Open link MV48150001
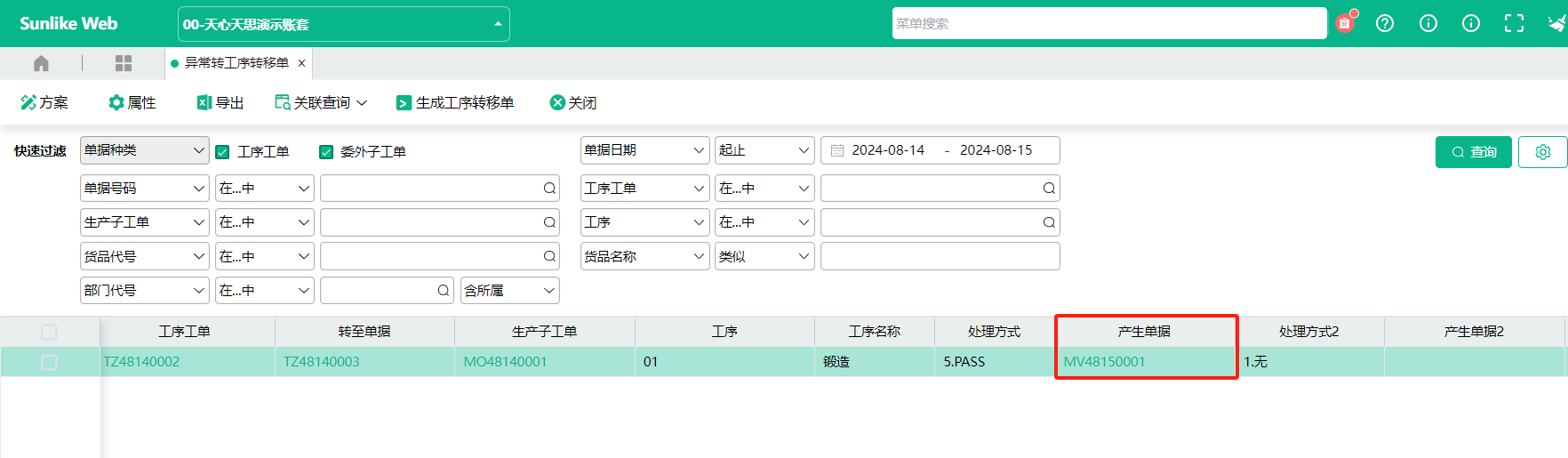The image size is (1568, 458). click(x=1105, y=362)
